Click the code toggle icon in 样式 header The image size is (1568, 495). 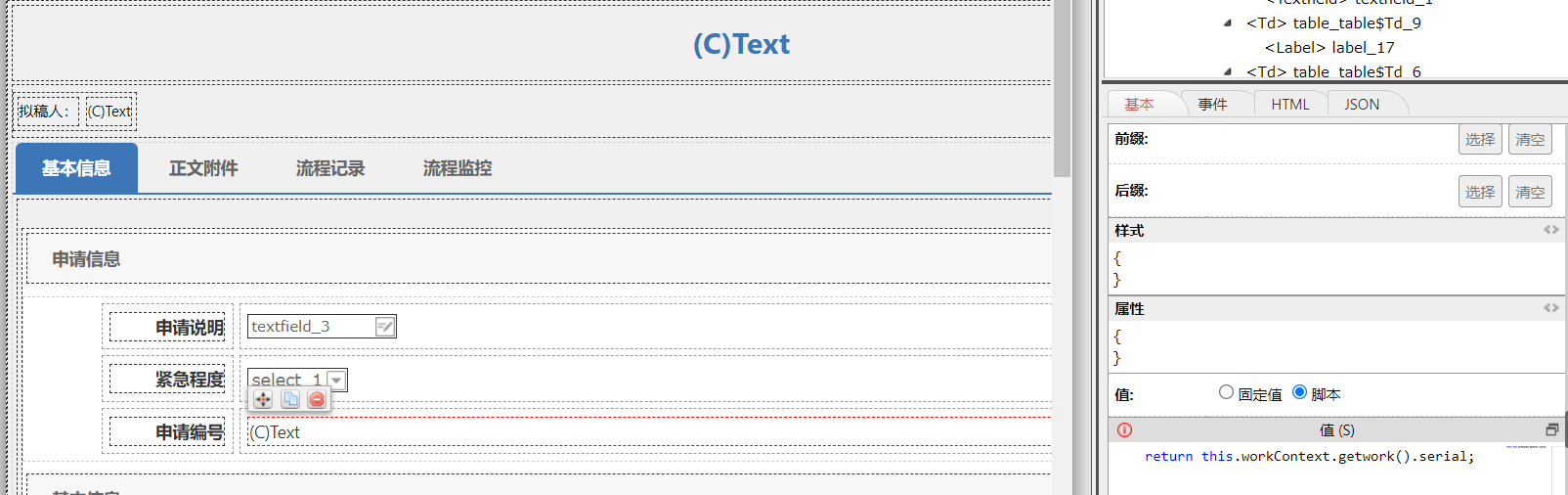pyautogui.click(x=1550, y=230)
